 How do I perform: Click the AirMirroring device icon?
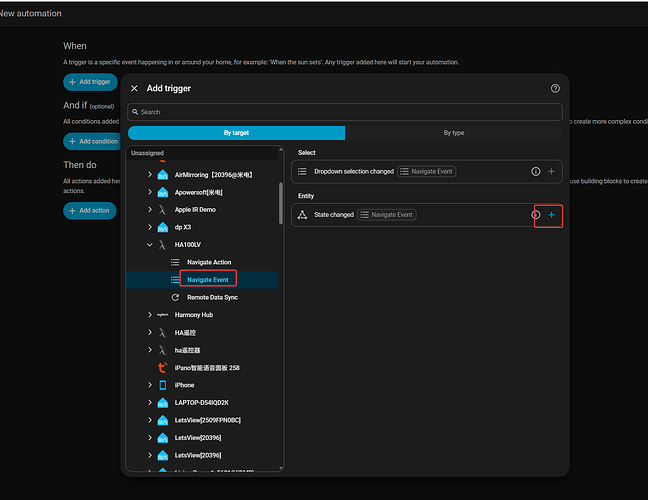tap(163, 175)
